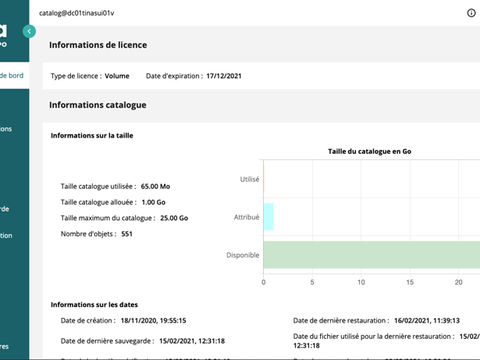Click the green Disponible bar in chart
Viewport: 480px width, 360px height.
pyautogui.click(x=372, y=255)
